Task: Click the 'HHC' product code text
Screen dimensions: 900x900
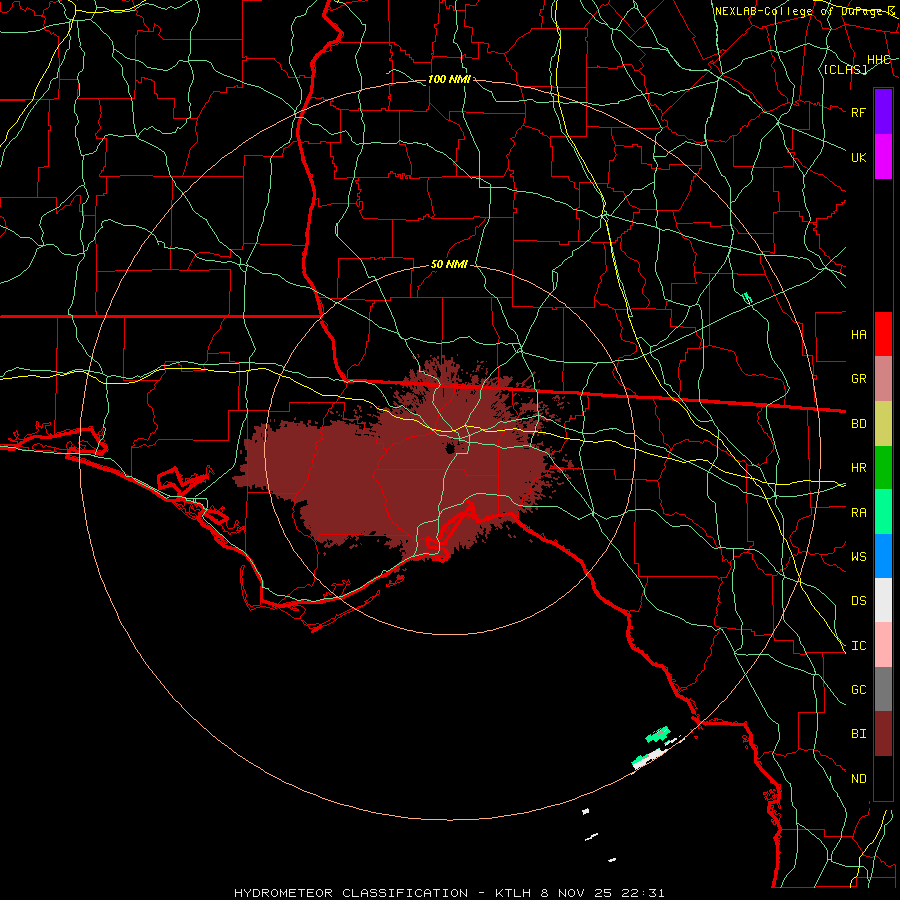Action: tap(878, 60)
